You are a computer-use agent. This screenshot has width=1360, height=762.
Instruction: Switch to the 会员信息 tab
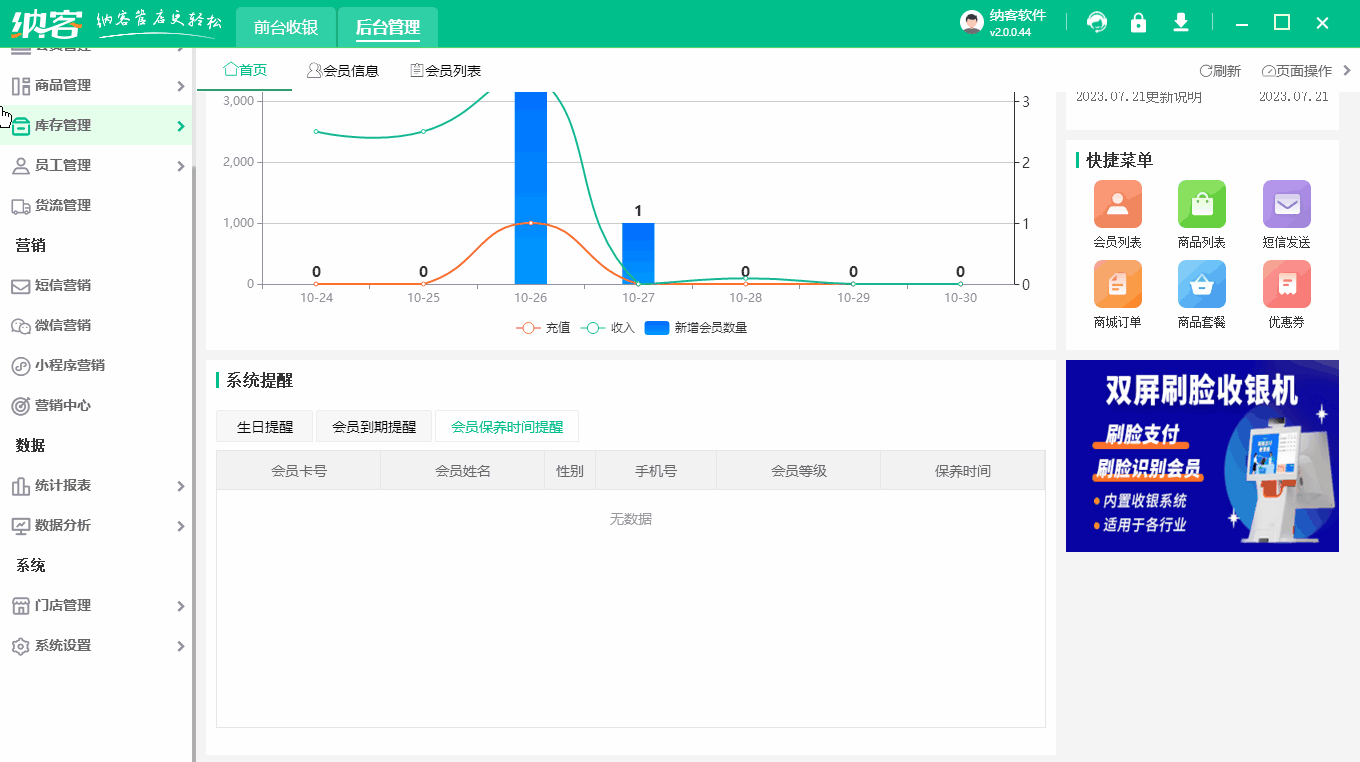click(344, 70)
